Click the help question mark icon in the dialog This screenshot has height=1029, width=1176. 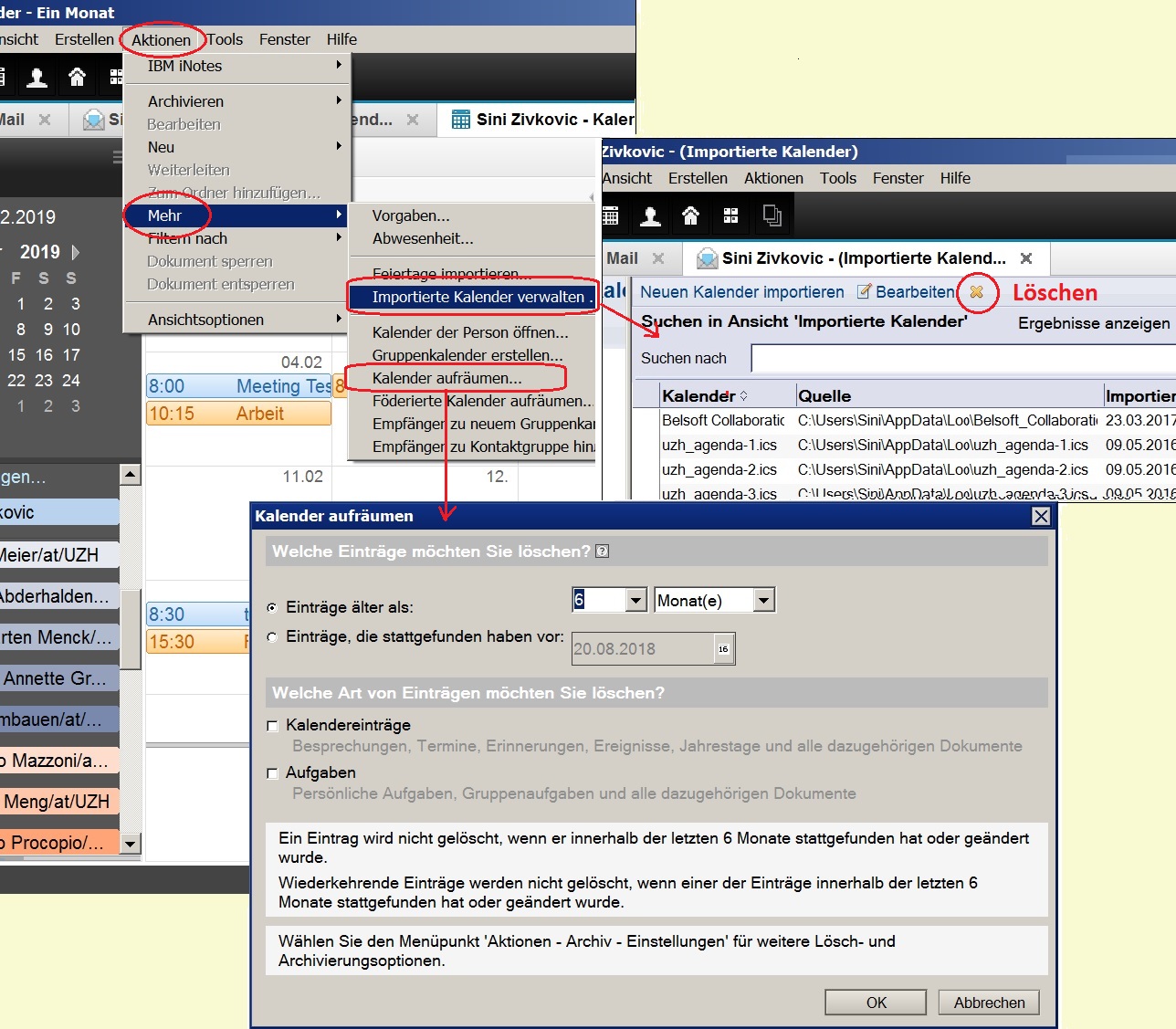pos(602,551)
